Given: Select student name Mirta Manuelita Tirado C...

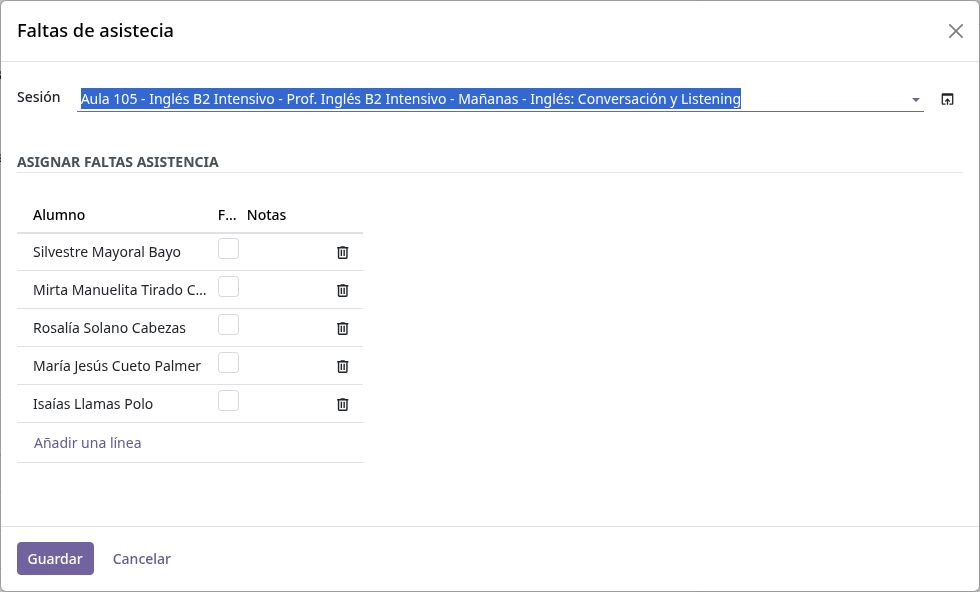Looking at the screenshot, I should [x=119, y=290].
